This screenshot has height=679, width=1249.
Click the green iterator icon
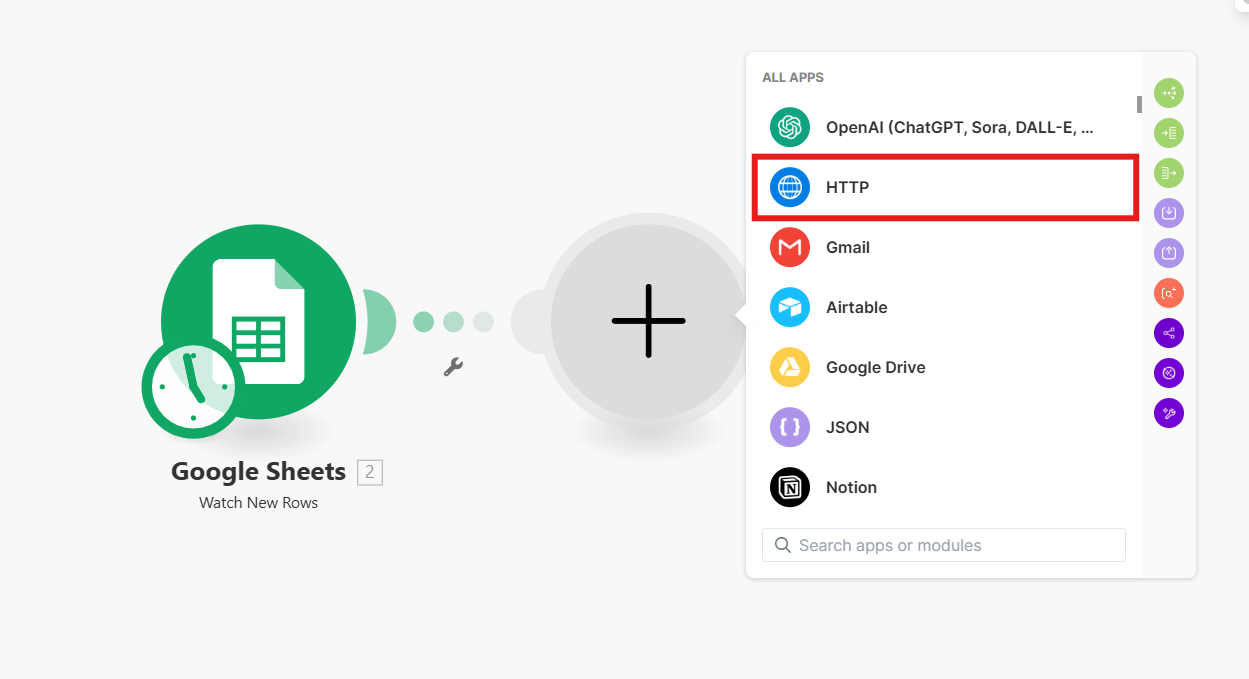coord(1169,133)
